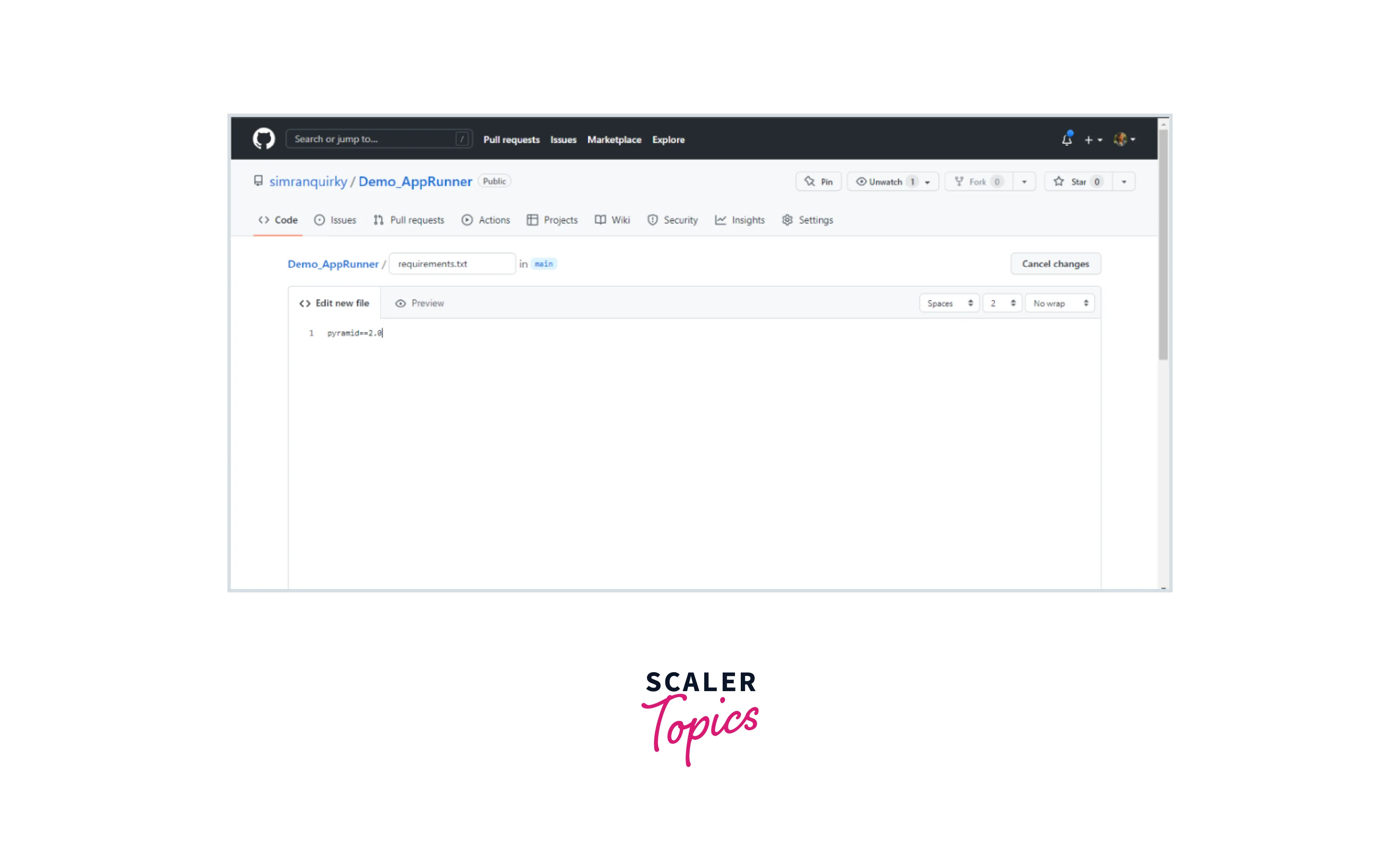Image resolution: width=1400 pixels, height=846 pixels.
Task: Select the Edit new file tab
Action: (x=335, y=304)
